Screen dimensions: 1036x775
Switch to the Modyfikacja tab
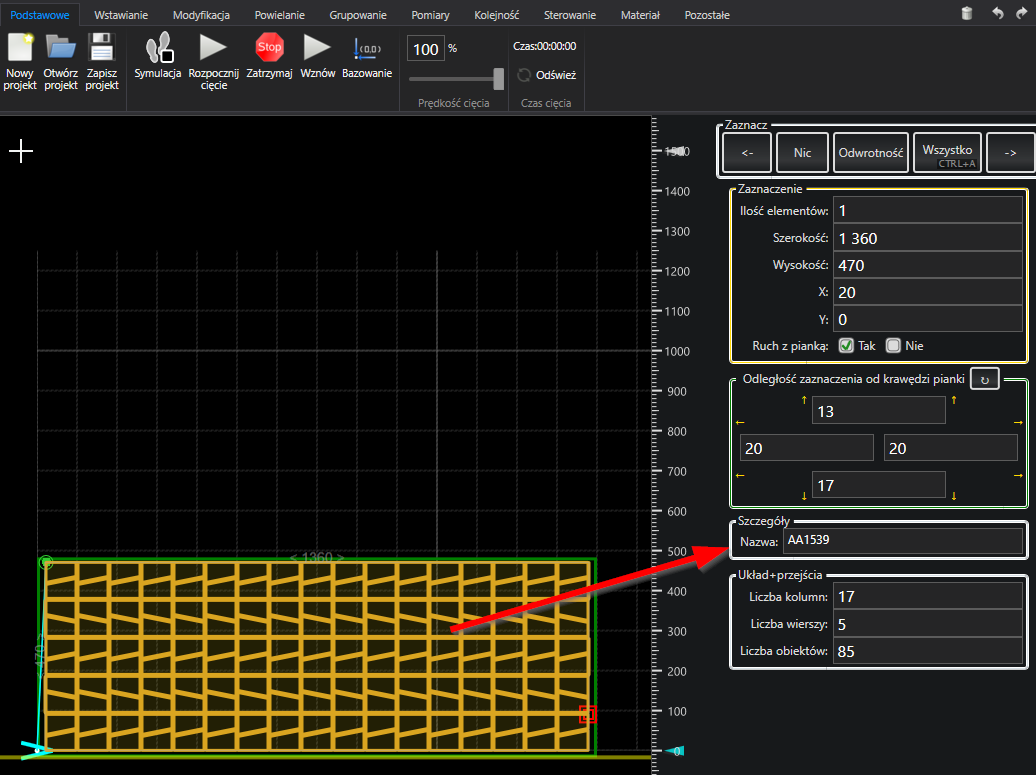201,16
